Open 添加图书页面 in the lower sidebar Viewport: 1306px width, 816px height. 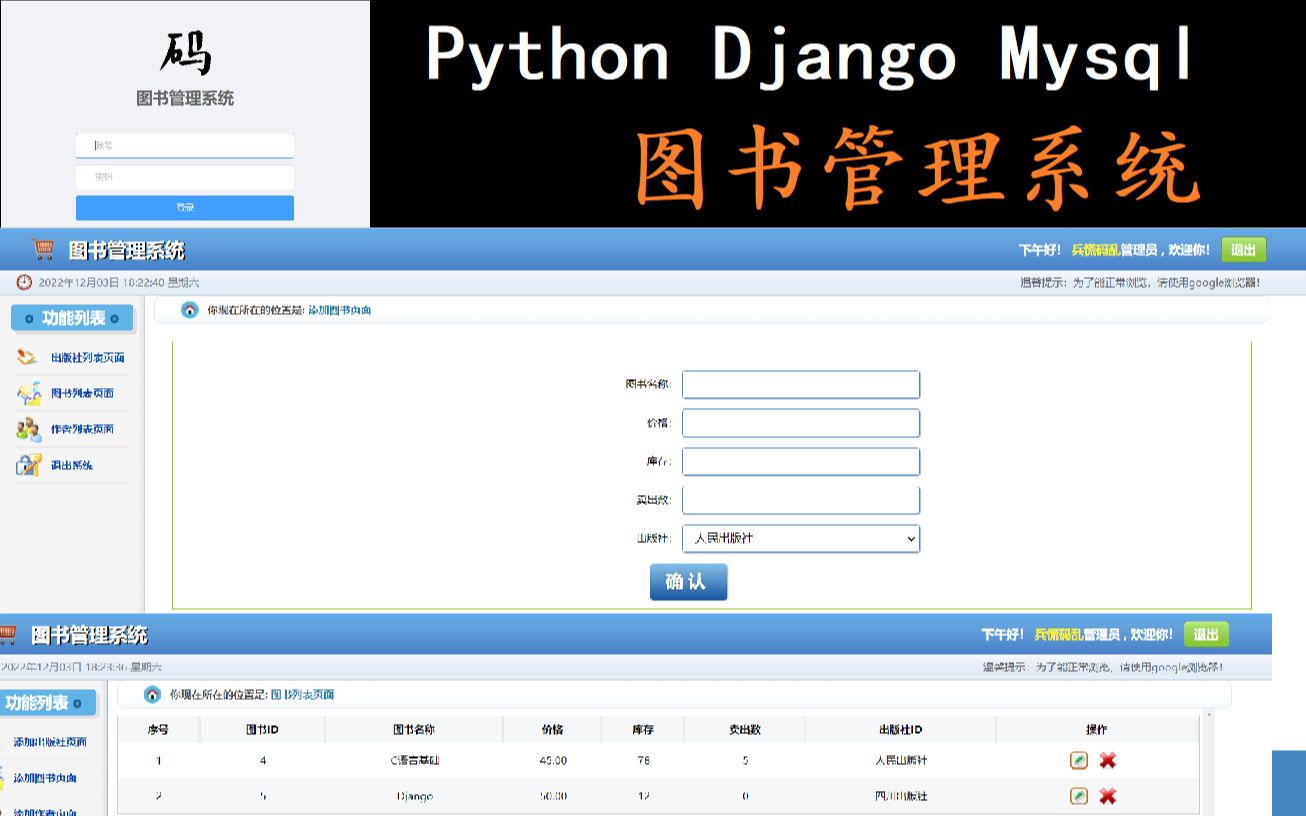[x=45, y=778]
